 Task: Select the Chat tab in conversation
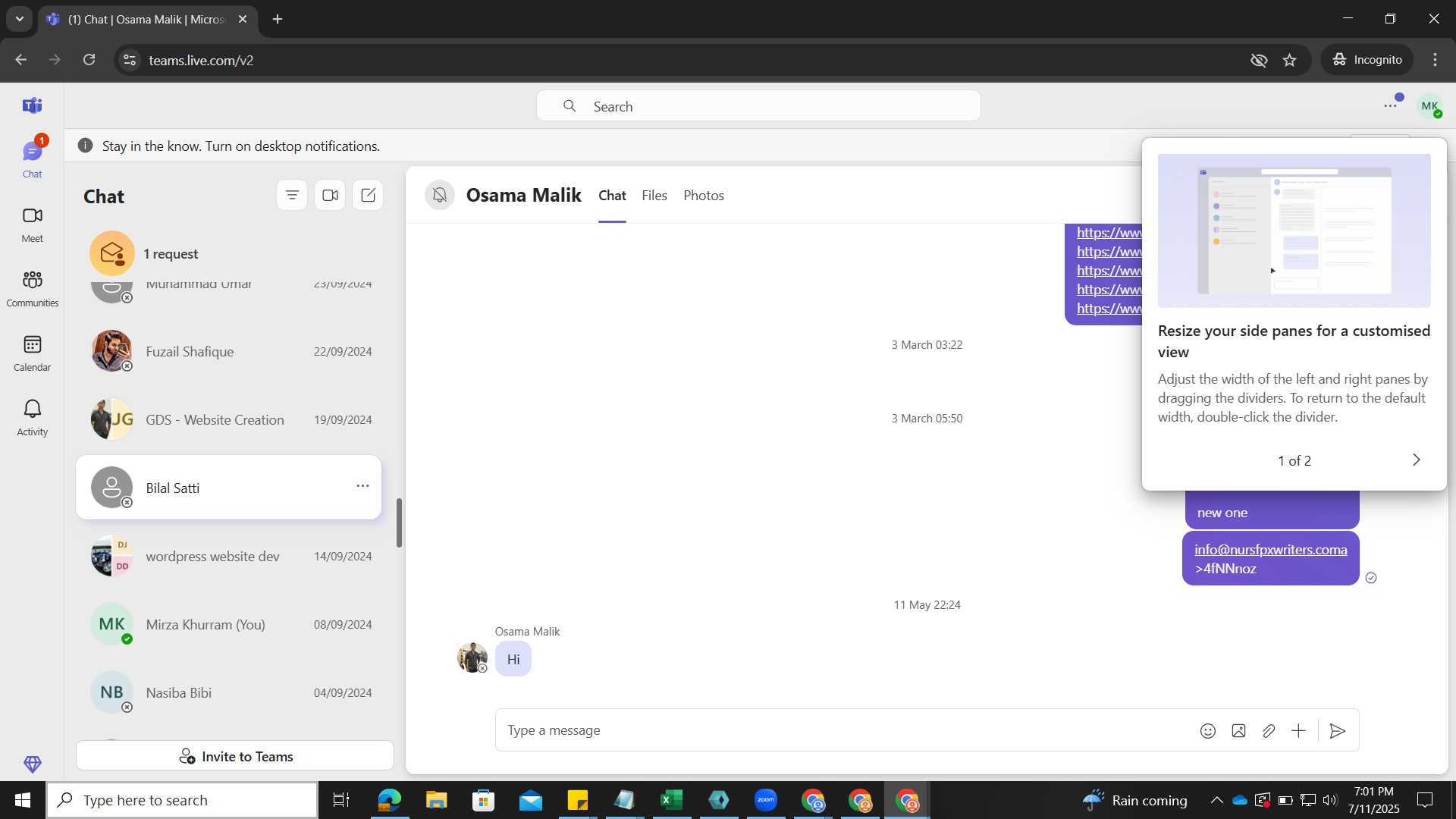pyautogui.click(x=612, y=196)
